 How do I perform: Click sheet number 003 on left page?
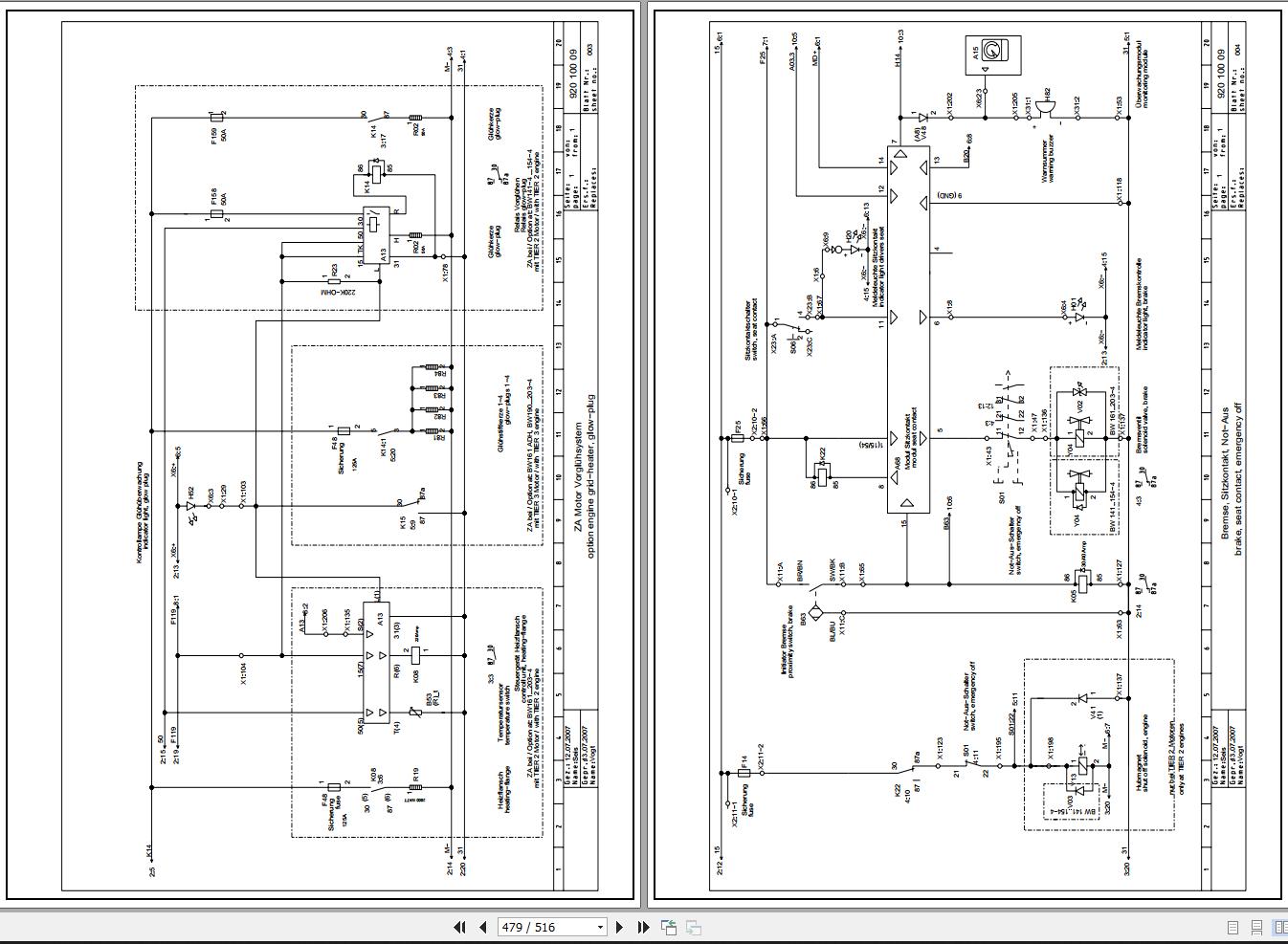coord(590,48)
